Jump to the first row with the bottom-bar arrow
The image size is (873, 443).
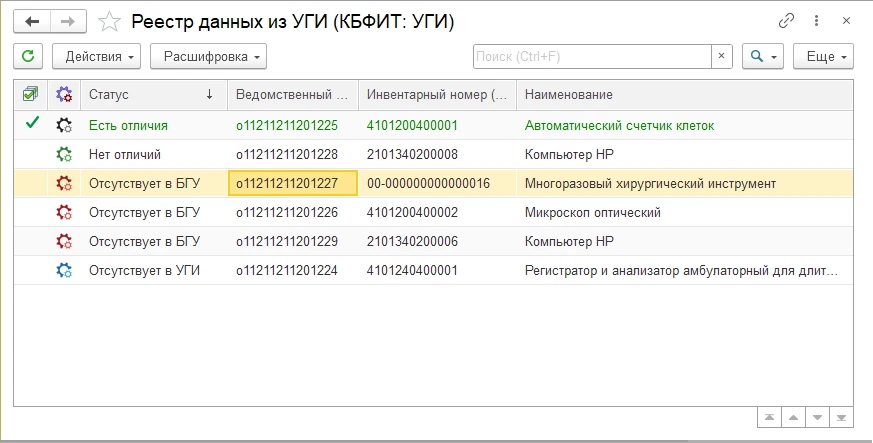tap(769, 418)
